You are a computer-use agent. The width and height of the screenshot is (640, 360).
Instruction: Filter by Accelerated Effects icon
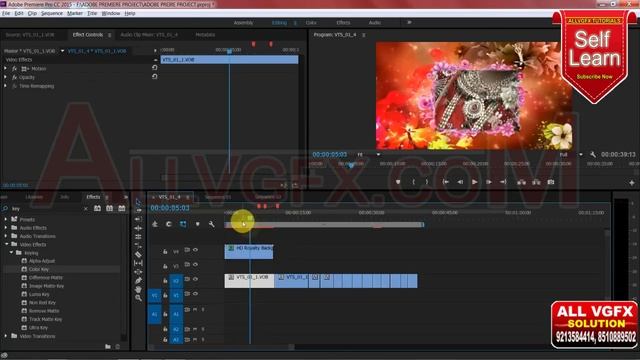[97, 208]
